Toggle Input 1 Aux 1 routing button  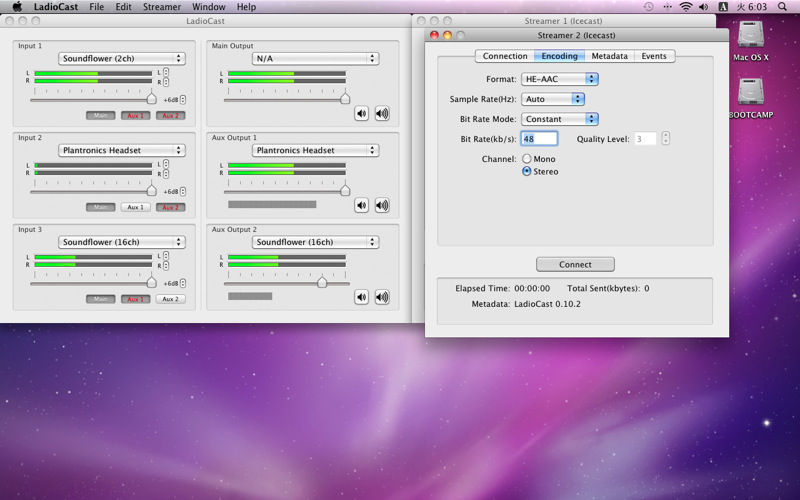(x=135, y=115)
